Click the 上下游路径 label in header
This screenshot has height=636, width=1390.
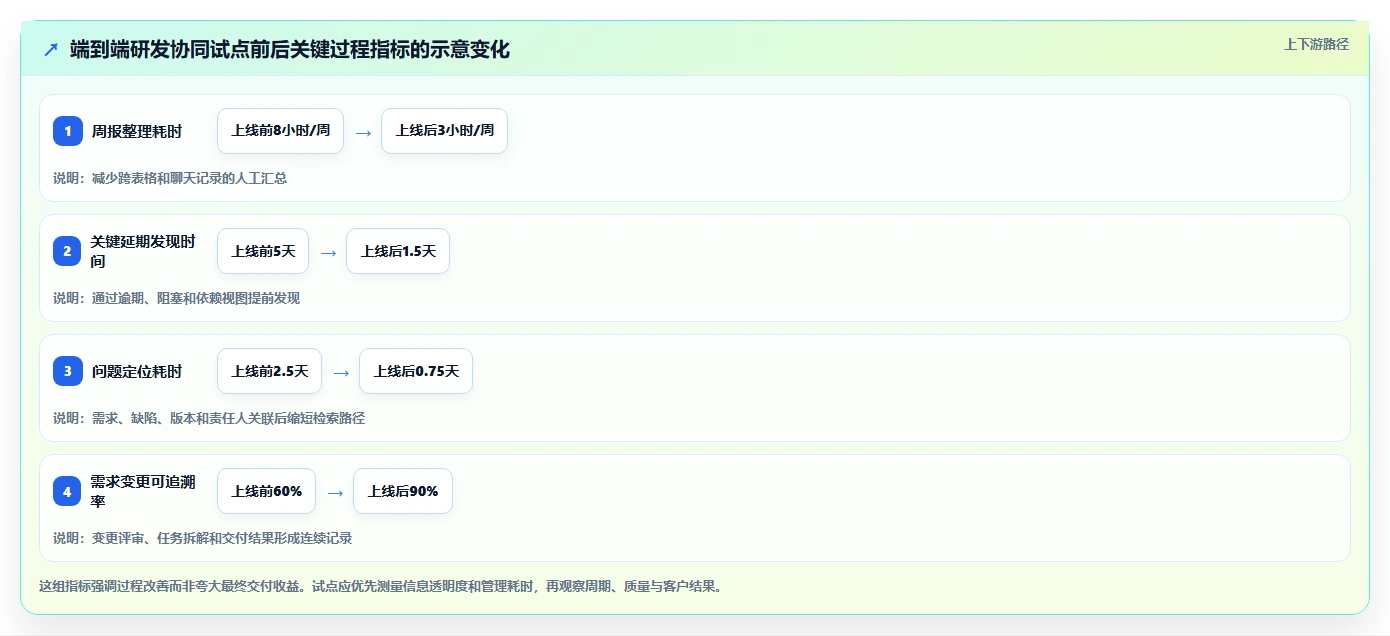coord(1316,44)
